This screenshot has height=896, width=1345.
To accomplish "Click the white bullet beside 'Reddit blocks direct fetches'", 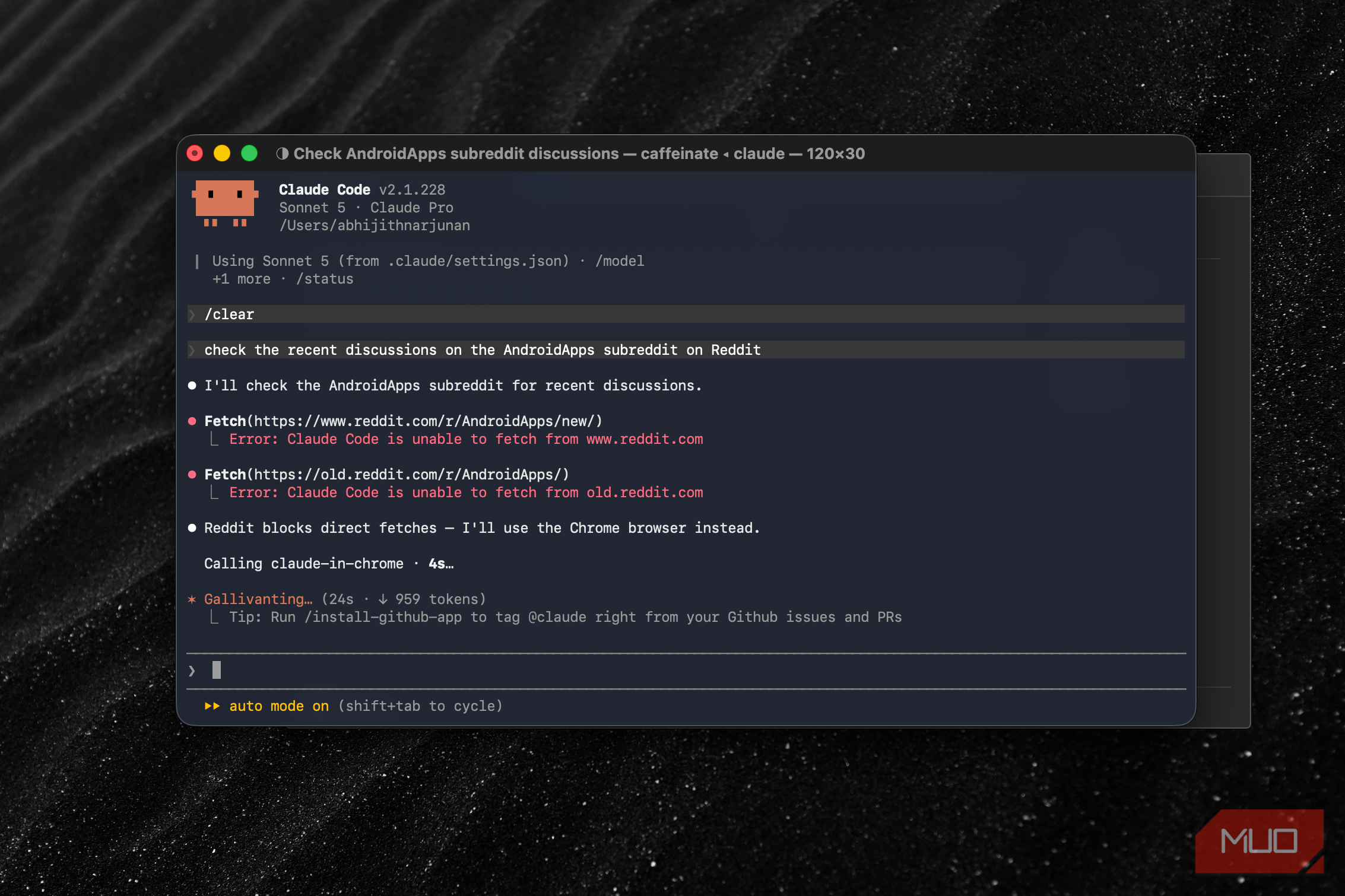I will click(x=192, y=528).
